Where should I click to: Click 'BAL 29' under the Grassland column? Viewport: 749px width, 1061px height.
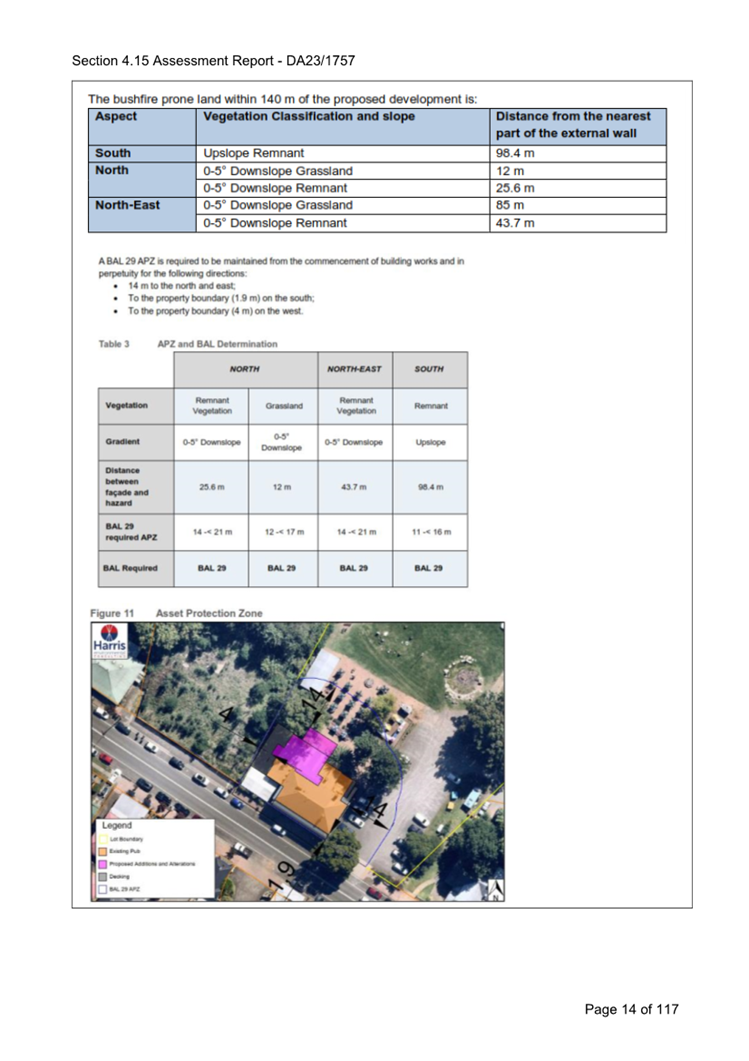[x=281, y=568]
